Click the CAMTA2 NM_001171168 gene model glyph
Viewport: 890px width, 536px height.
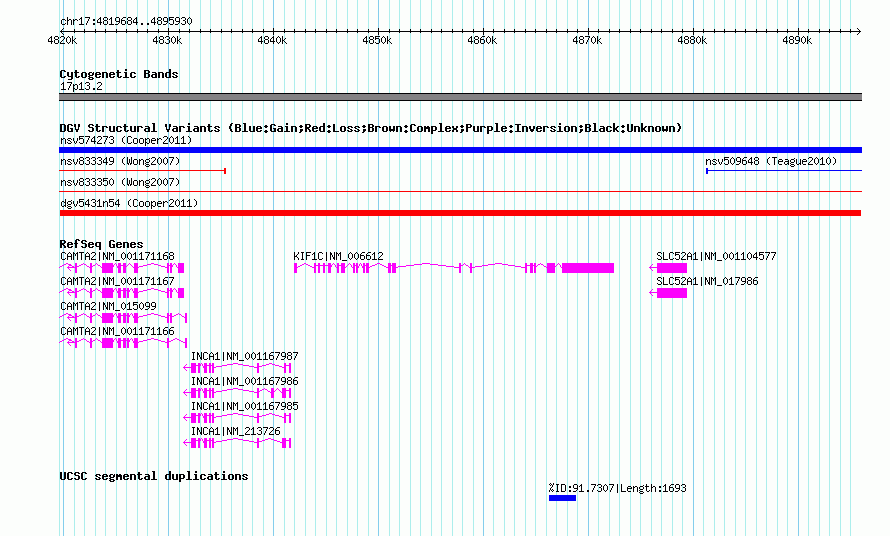(x=121, y=268)
